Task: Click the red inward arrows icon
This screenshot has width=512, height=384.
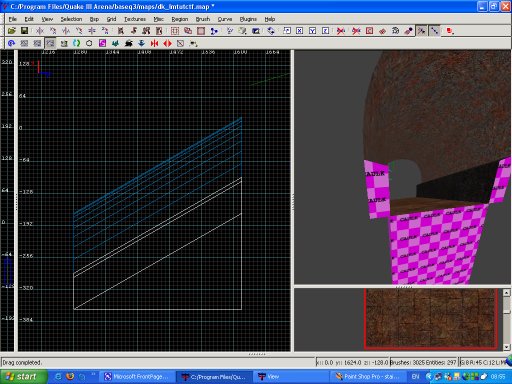Action: click(154, 43)
